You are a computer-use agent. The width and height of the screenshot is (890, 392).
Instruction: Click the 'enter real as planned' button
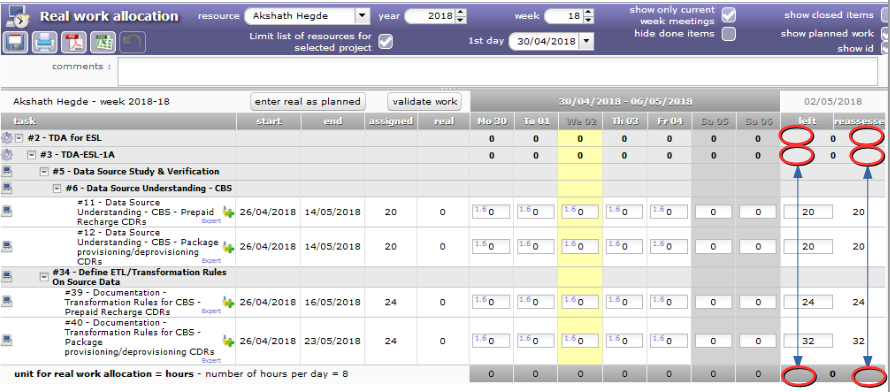pyautogui.click(x=308, y=102)
